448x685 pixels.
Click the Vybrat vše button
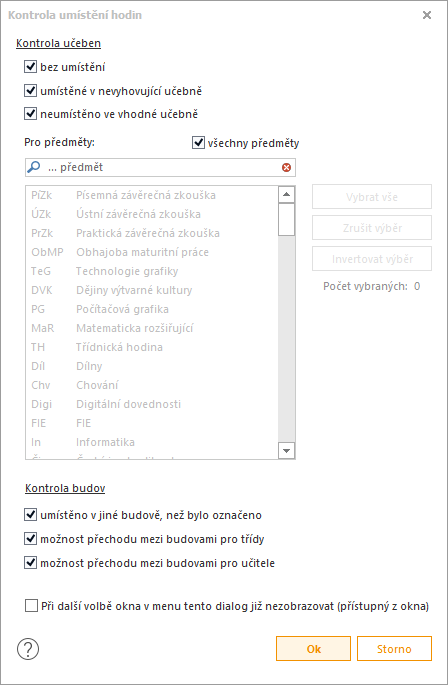(x=372, y=197)
